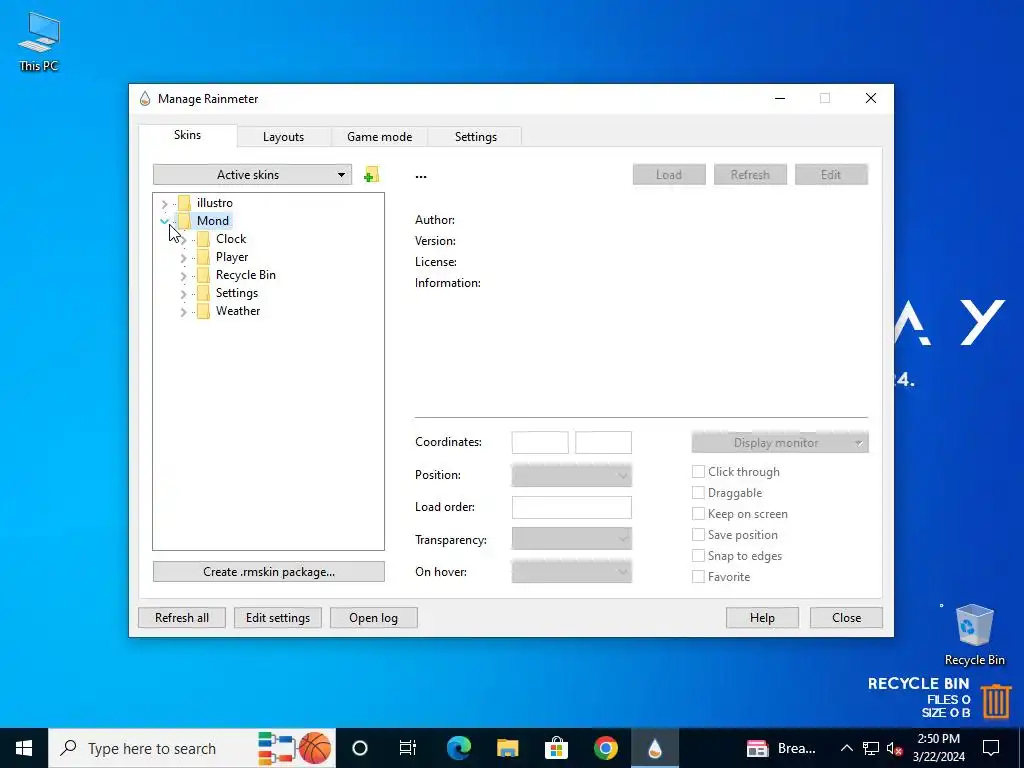The height and width of the screenshot is (768, 1024).
Task: Toggle the Click through checkbox
Action: click(x=698, y=472)
